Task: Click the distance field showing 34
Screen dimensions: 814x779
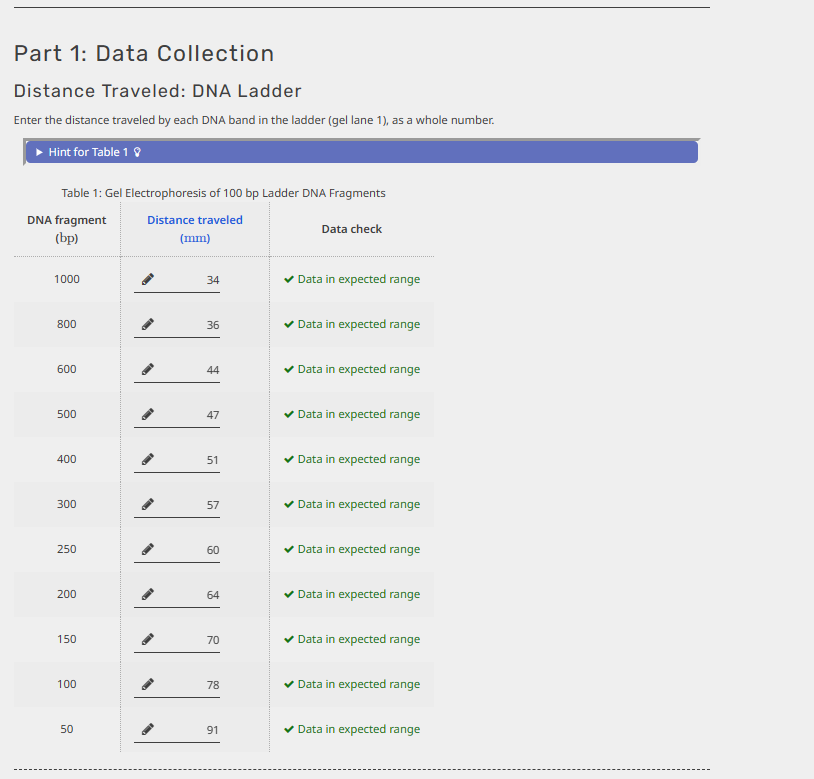Action: coord(195,280)
